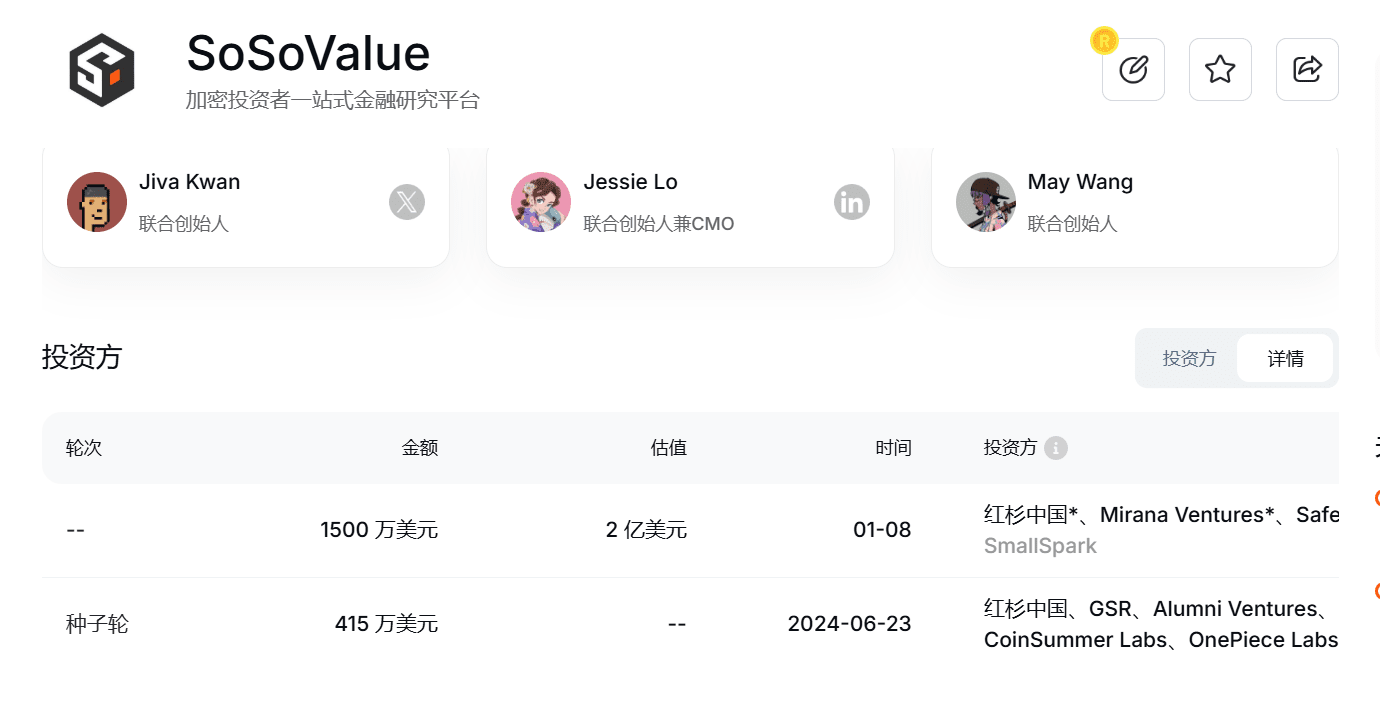Select the 轮次 column header
The image size is (1380, 727).
84,448
